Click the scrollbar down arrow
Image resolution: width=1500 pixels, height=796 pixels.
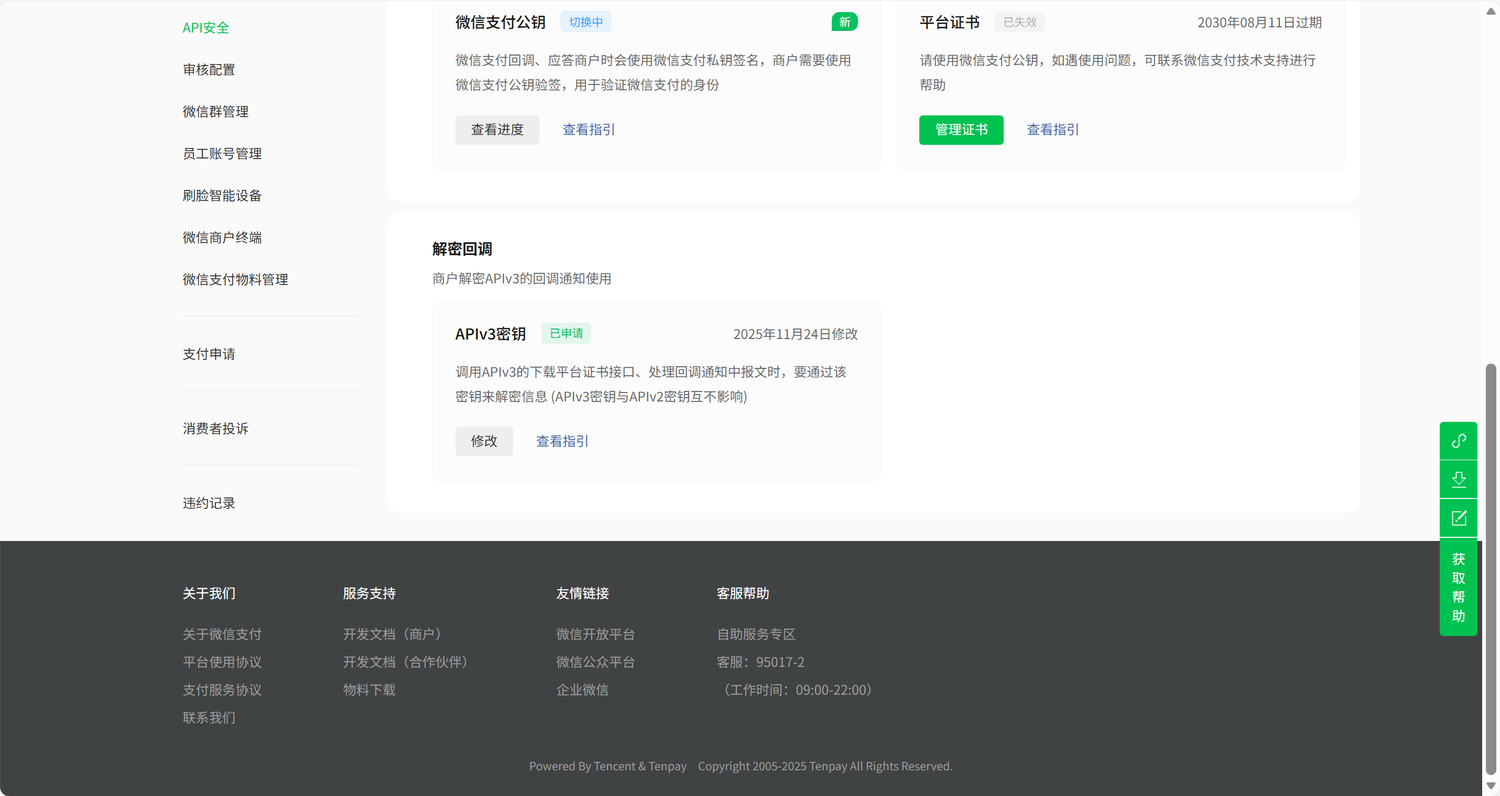tap(1491, 787)
